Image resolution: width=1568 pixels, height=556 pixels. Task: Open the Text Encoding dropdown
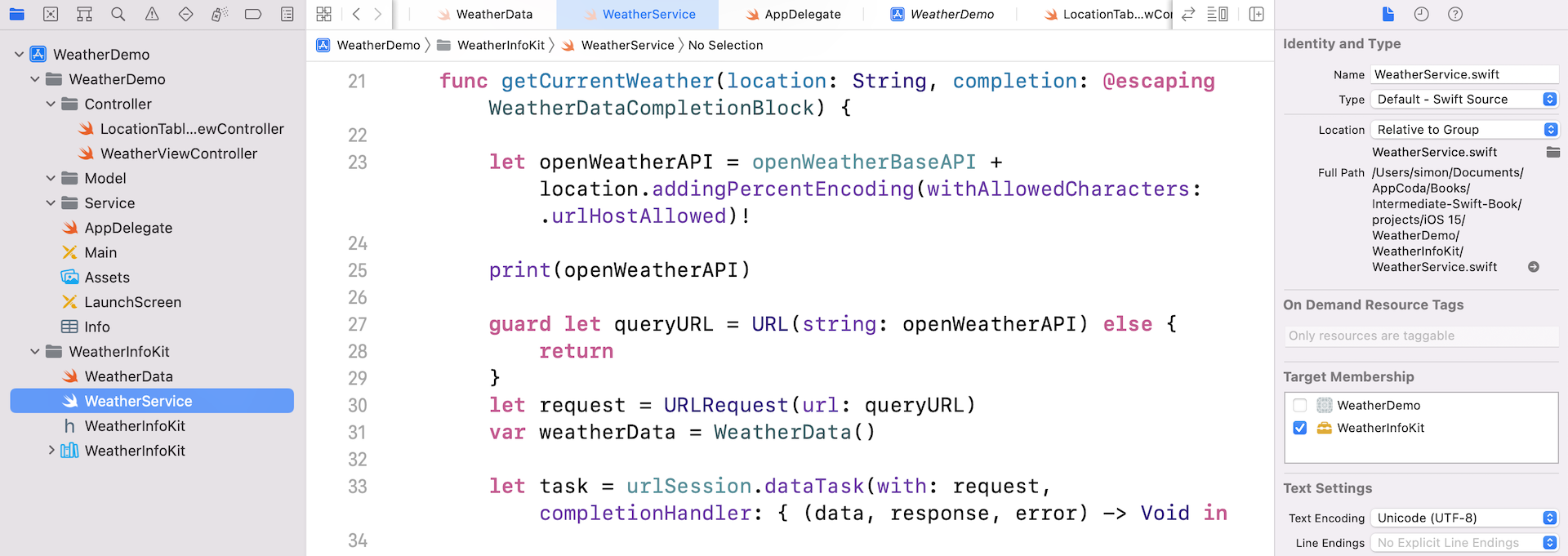pyautogui.click(x=1464, y=518)
